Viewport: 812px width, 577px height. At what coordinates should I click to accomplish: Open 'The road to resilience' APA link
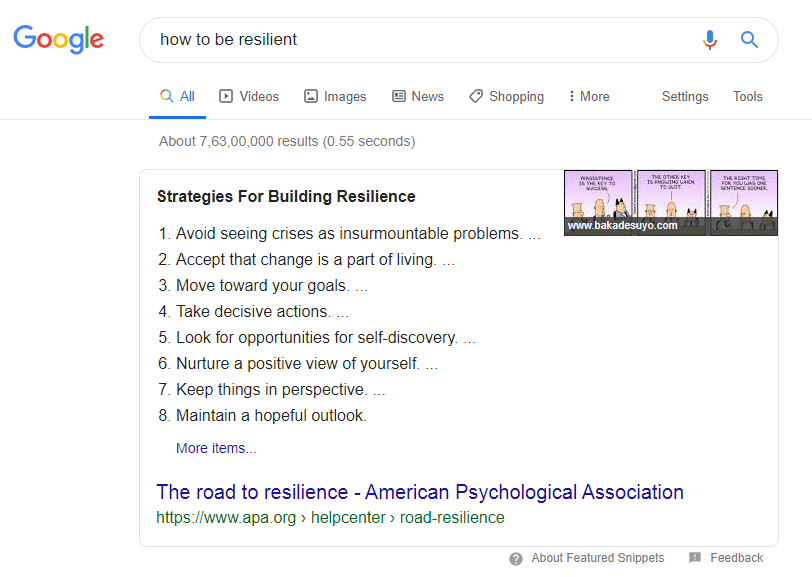coord(420,492)
